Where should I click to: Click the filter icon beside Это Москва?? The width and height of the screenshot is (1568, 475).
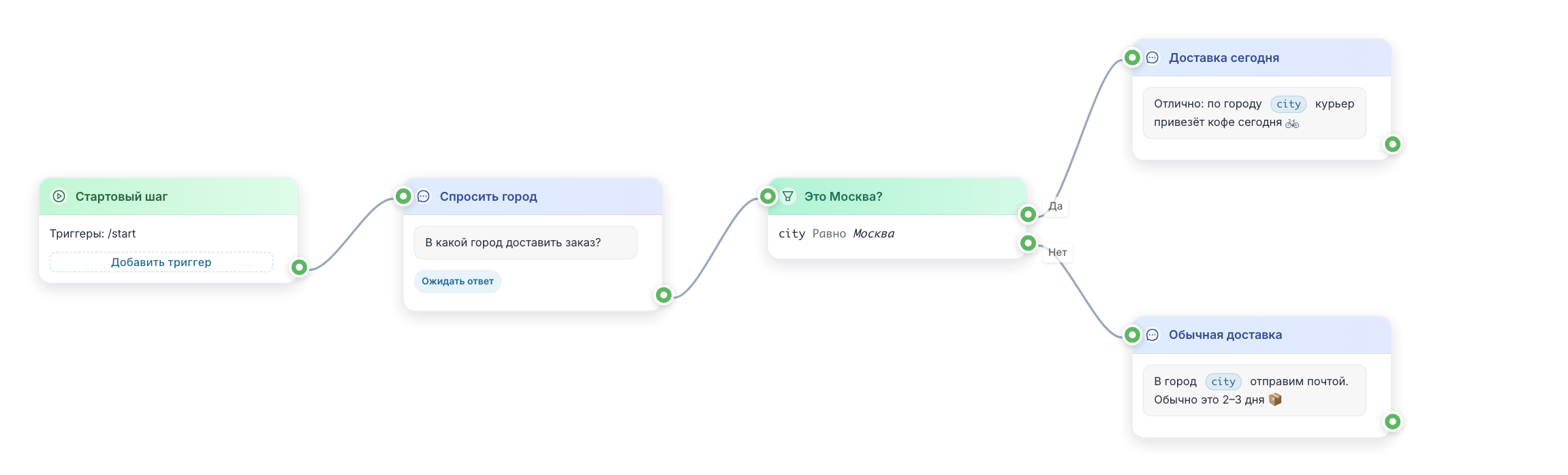(788, 196)
